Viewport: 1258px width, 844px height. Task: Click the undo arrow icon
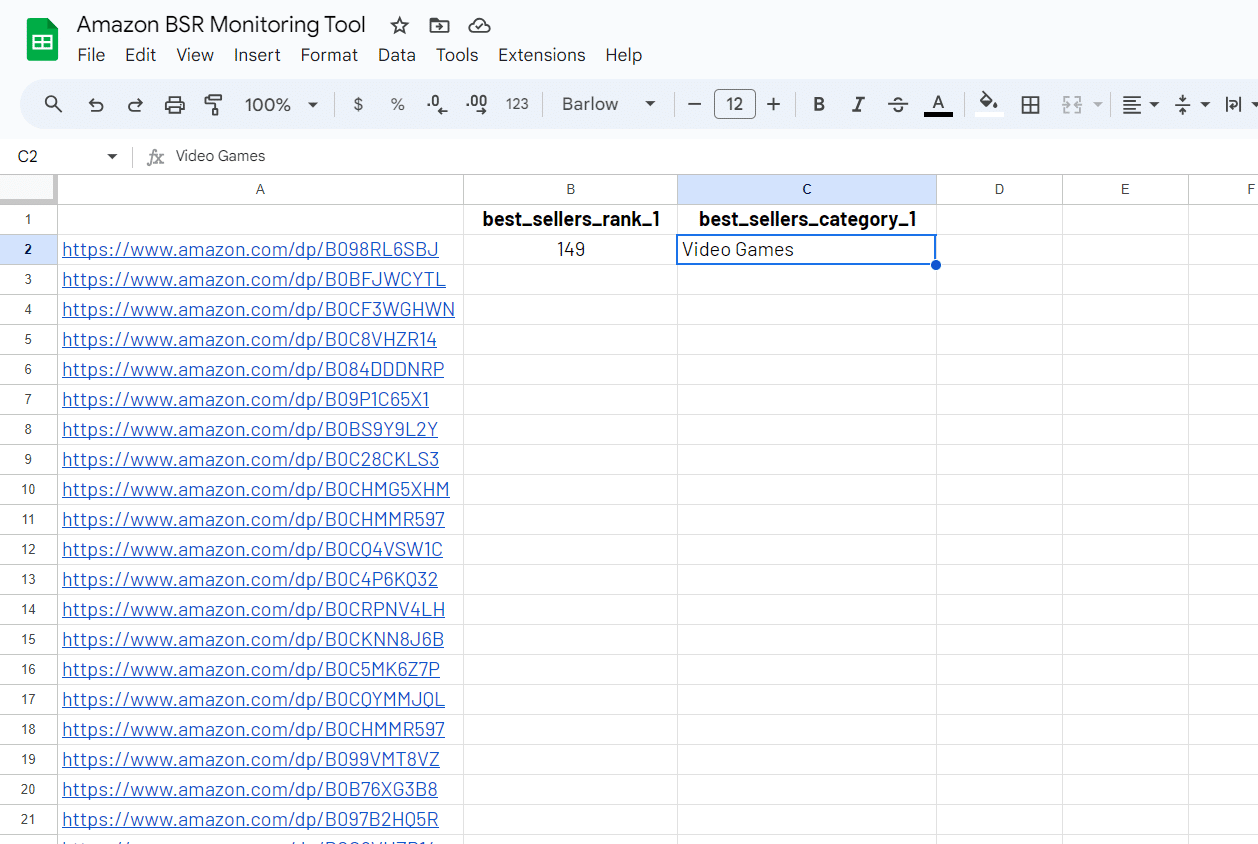coord(96,105)
